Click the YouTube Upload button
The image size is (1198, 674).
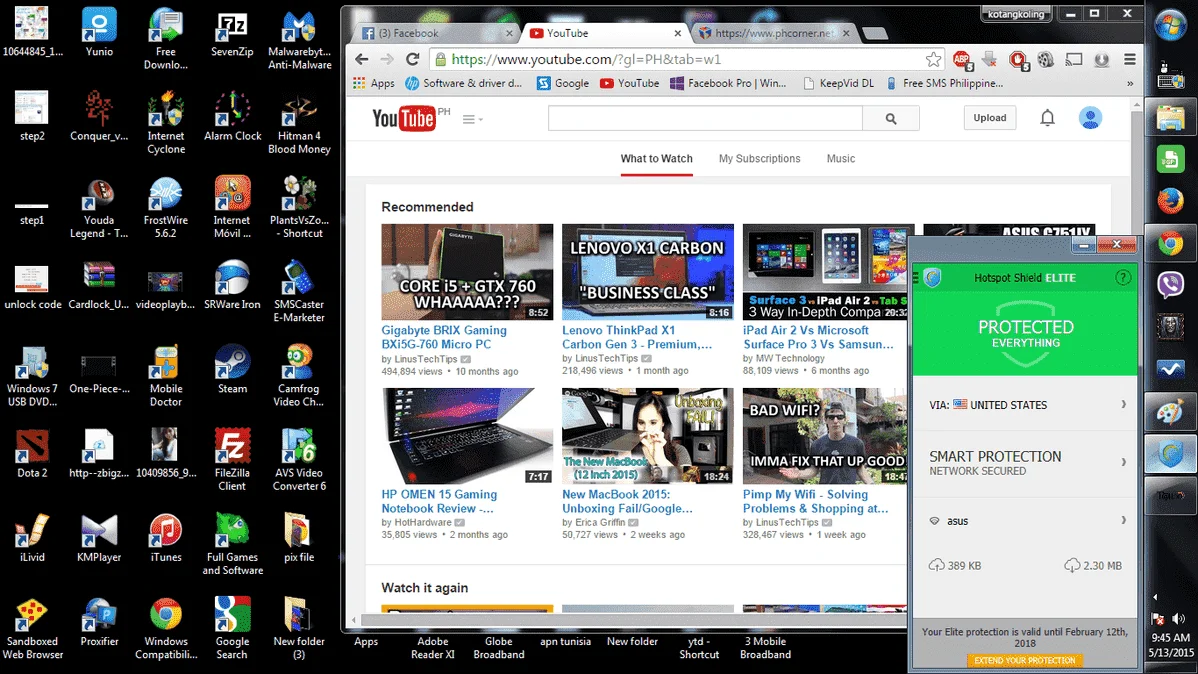pyautogui.click(x=989, y=118)
